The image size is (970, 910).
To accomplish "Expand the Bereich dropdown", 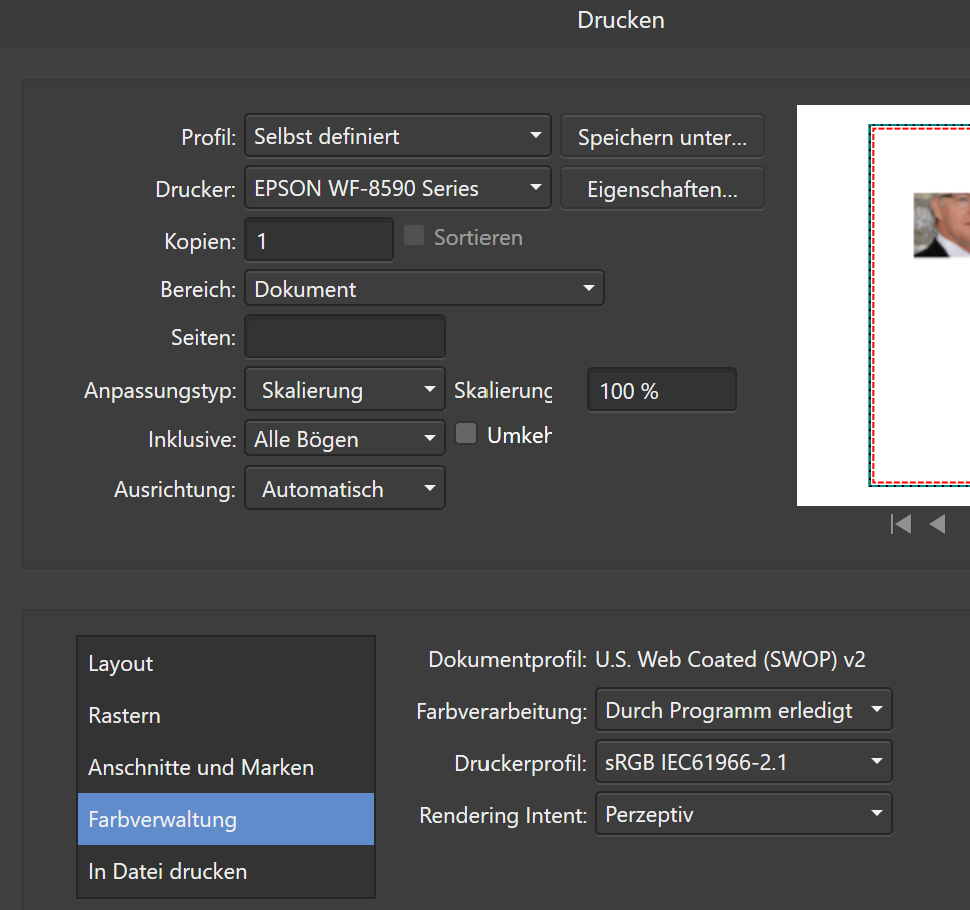I will (424, 289).
